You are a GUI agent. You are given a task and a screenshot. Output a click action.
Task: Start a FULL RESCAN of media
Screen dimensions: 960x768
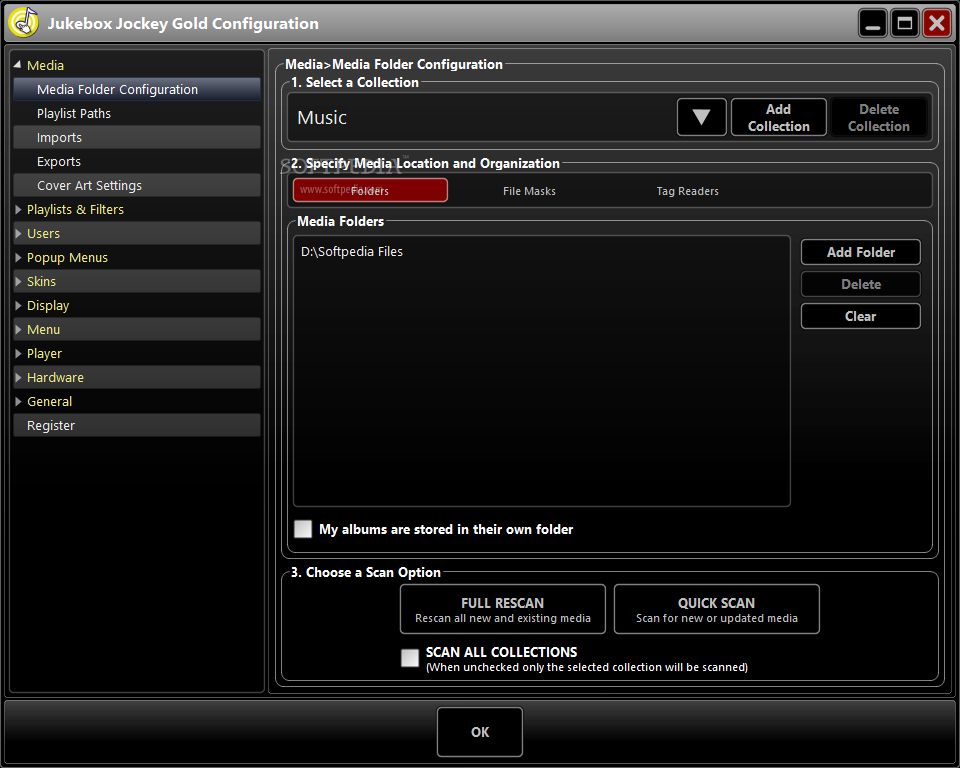click(503, 609)
